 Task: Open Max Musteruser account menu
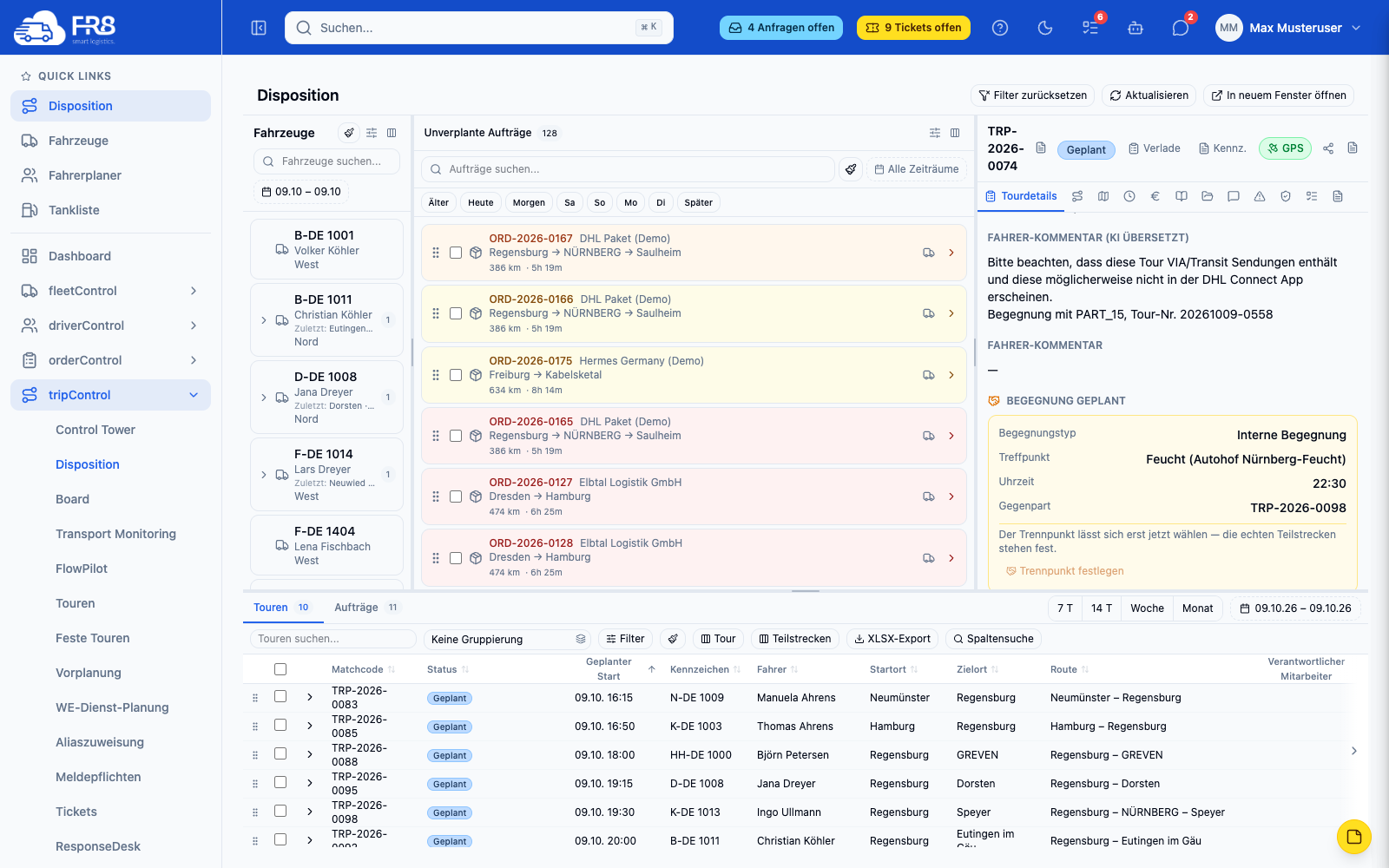click(x=1288, y=28)
